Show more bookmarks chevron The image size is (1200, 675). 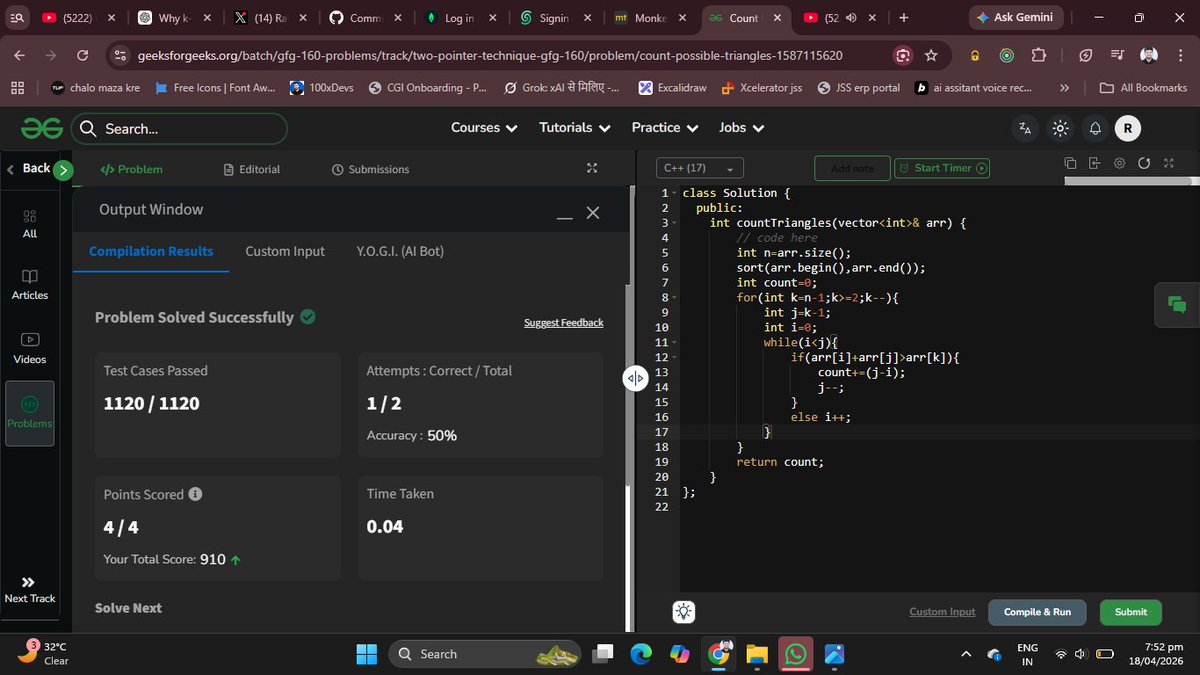[1064, 88]
